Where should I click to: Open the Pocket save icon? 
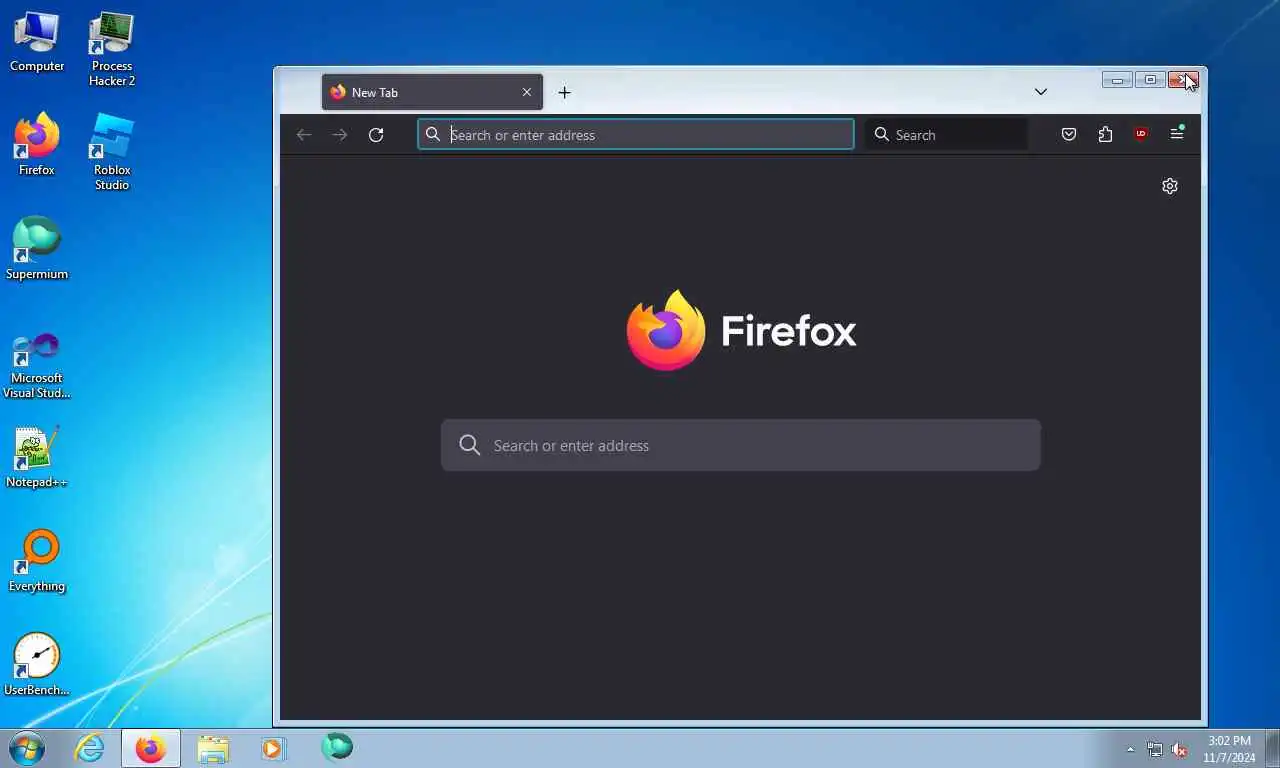(x=1069, y=135)
